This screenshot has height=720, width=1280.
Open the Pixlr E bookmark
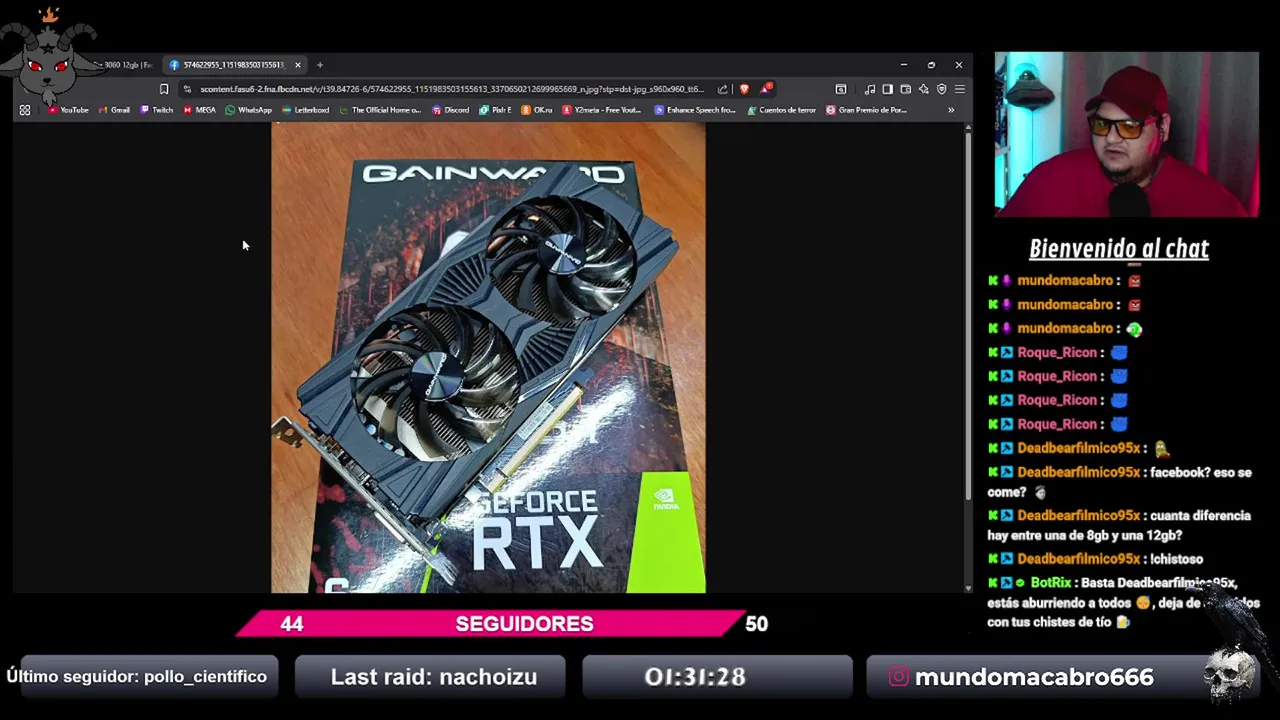pos(495,110)
